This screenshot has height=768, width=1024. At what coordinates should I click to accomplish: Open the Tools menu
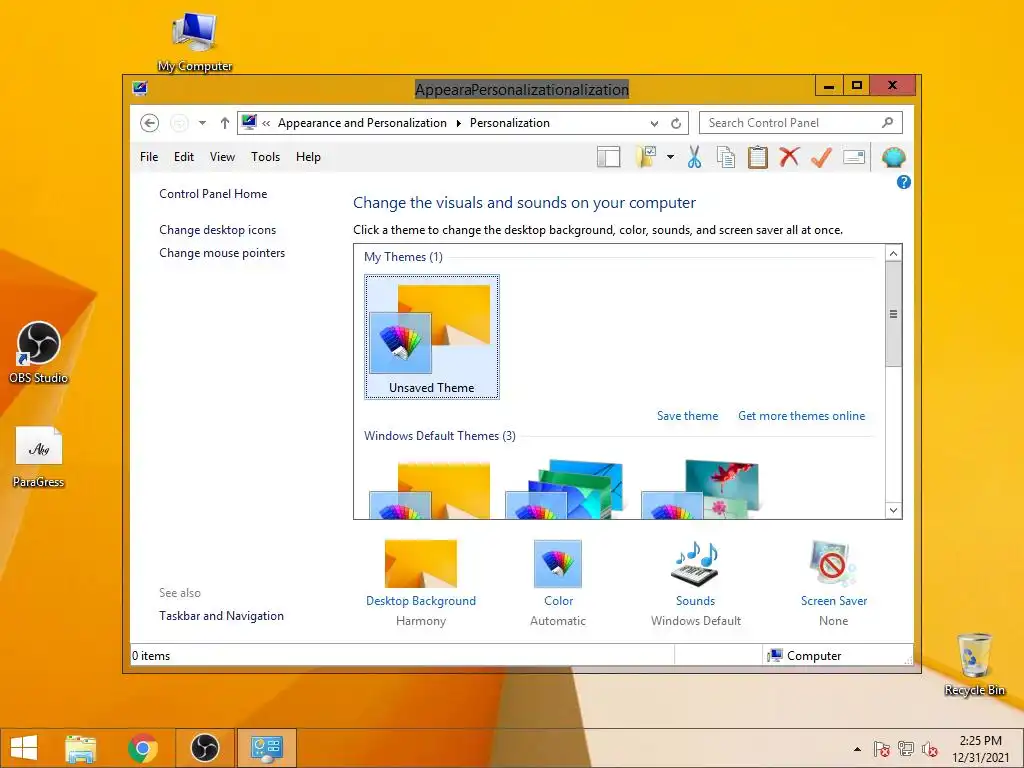pyautogui.click(x=265, y=157)
